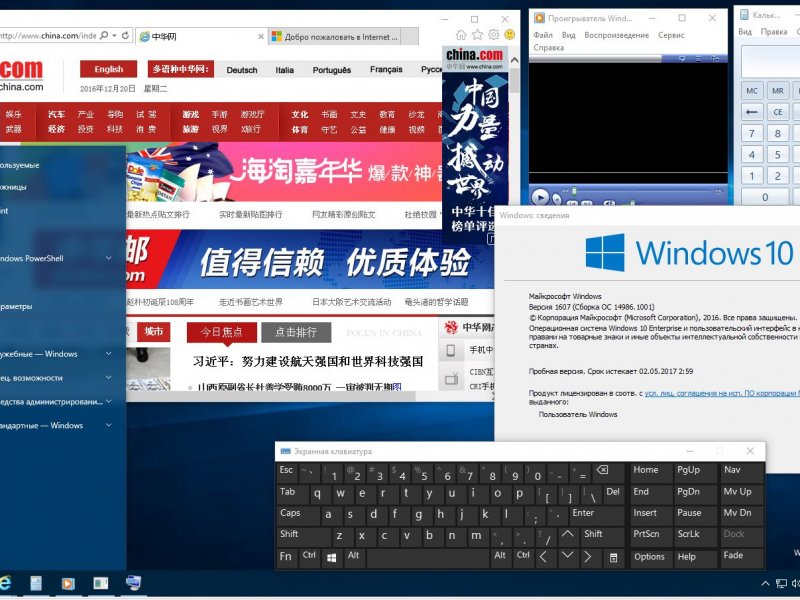Click the license agreement link in Windows info

pos(722,393)
